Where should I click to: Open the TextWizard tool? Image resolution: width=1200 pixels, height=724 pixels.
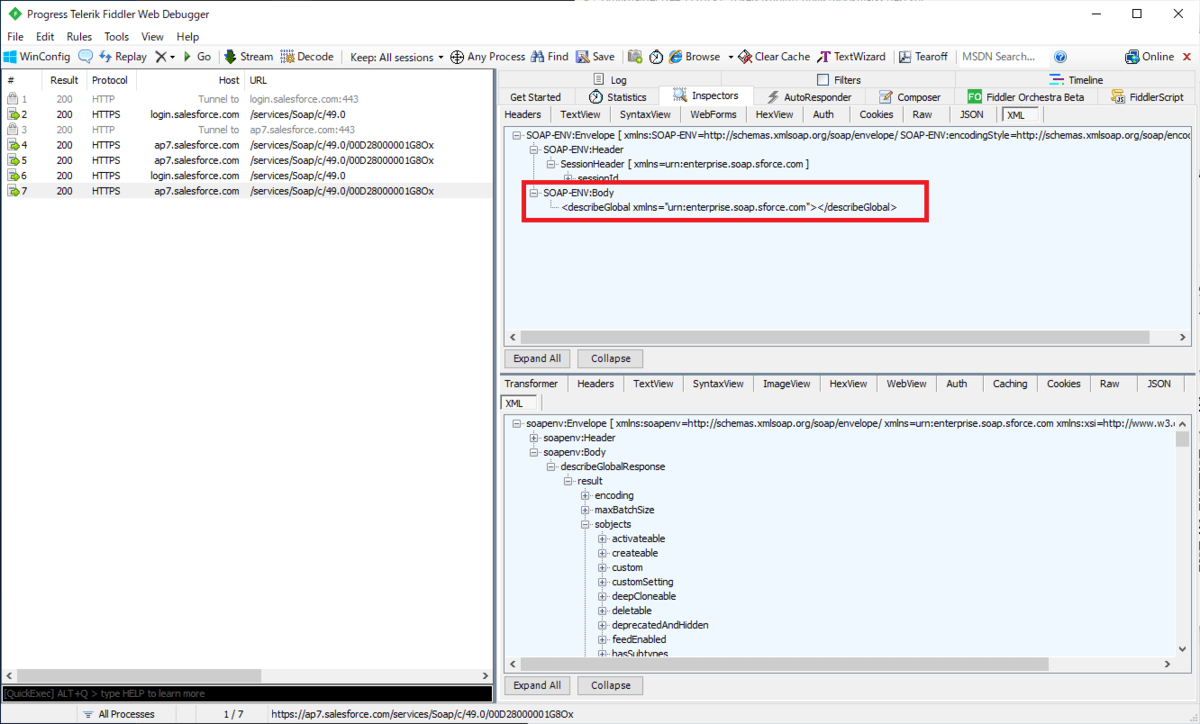(x=851, y=57)
